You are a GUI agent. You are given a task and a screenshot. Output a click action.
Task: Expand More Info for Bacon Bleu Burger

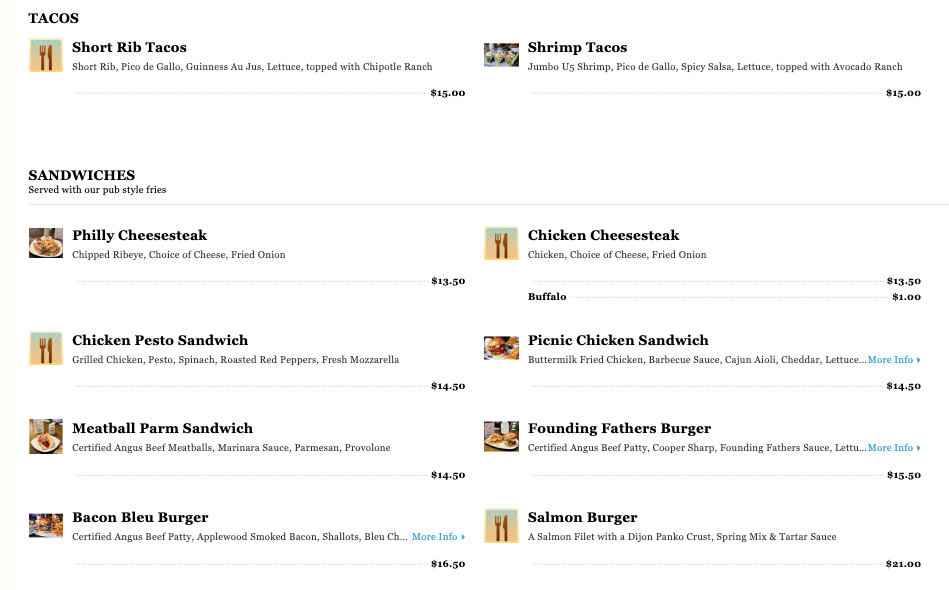click(x=438, y=537)
